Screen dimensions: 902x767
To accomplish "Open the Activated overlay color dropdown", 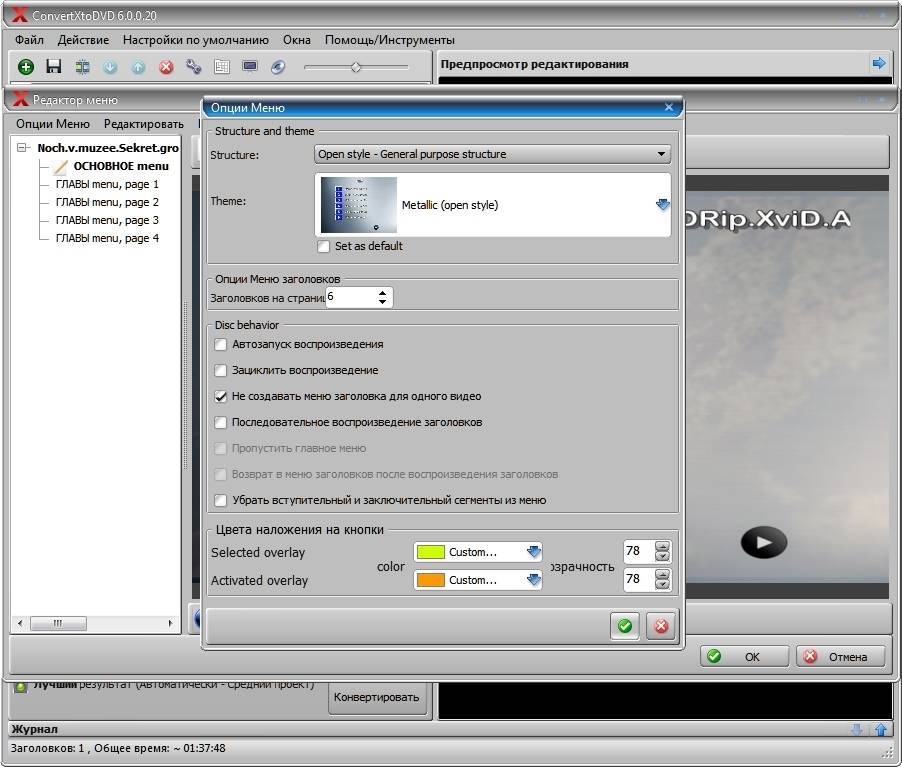I will (x=534, y=580).
